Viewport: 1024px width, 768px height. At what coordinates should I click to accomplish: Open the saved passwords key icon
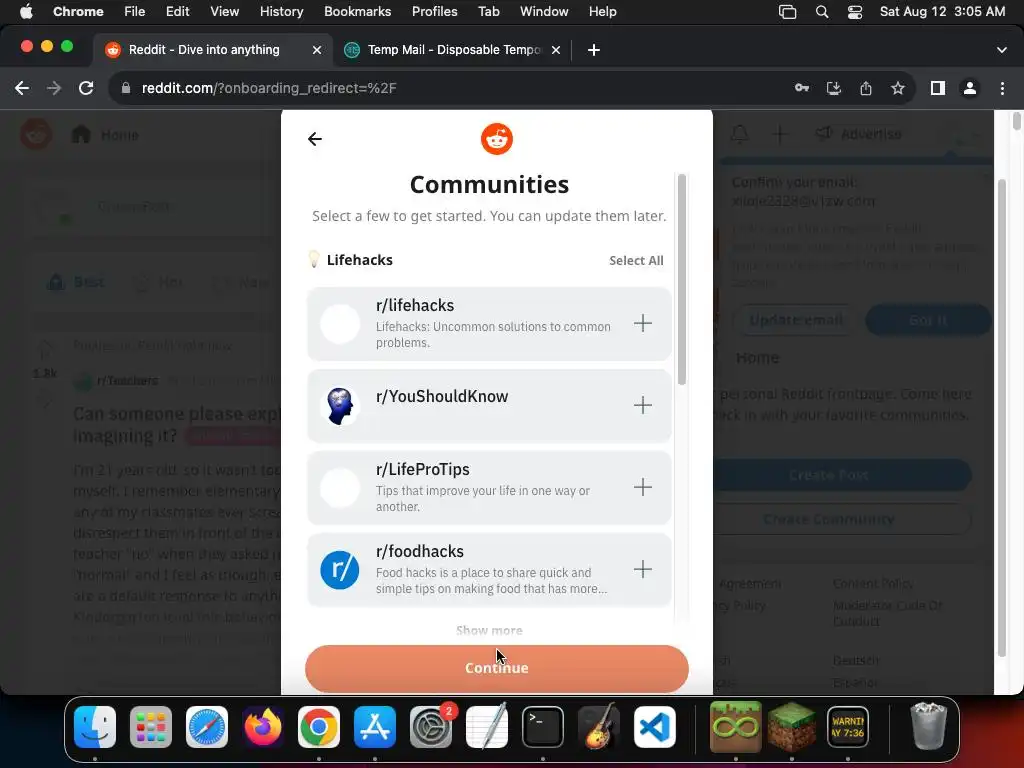pos(802,88)
